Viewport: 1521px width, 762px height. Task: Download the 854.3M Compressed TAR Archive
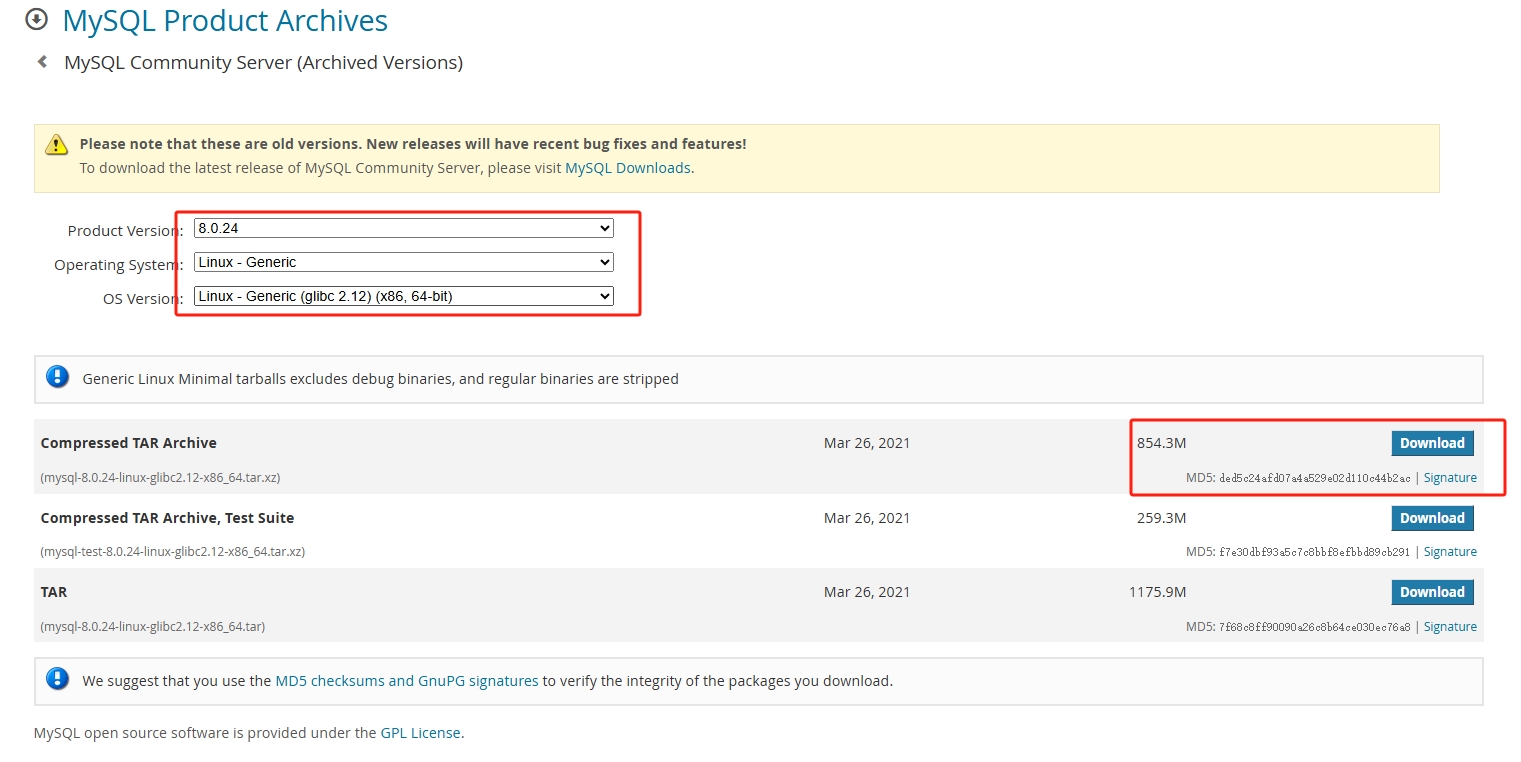[x=1432, y=443]
